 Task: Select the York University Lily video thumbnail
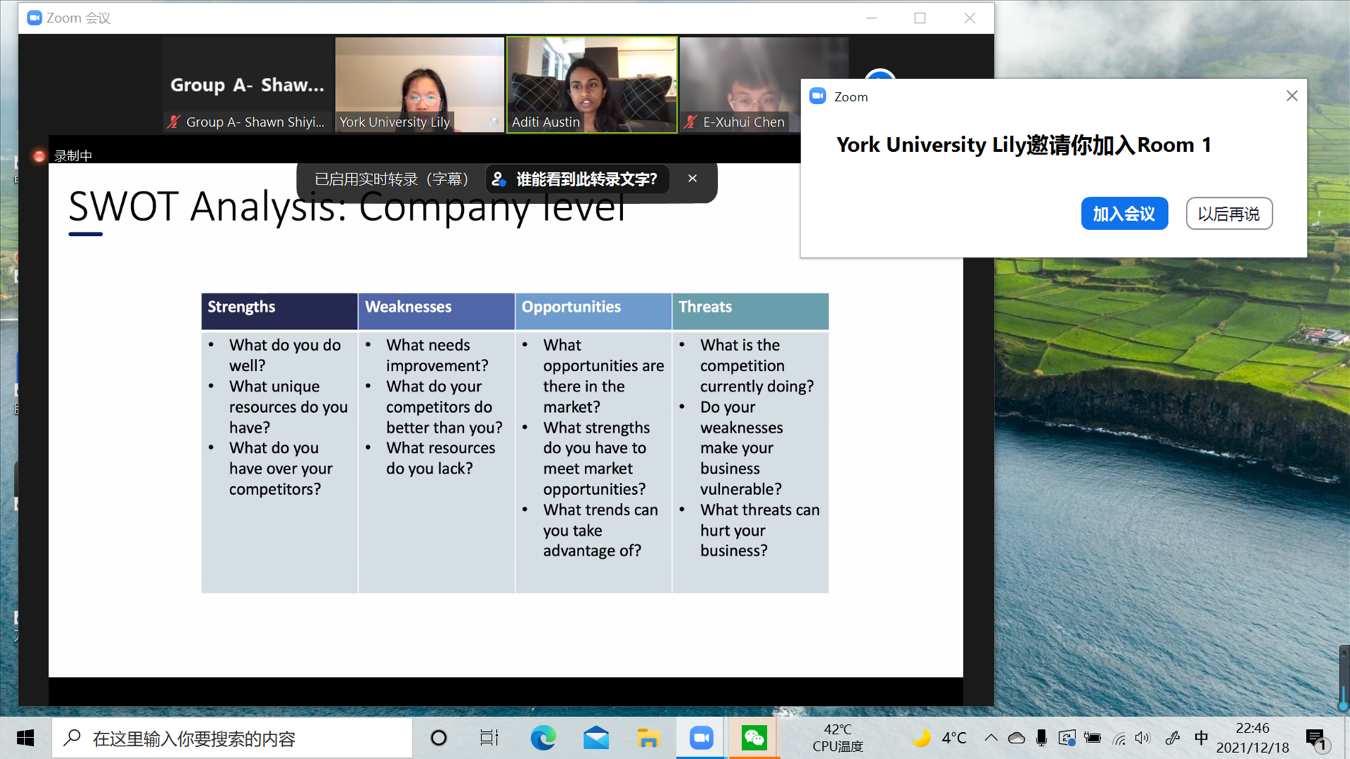click(419, 85)
